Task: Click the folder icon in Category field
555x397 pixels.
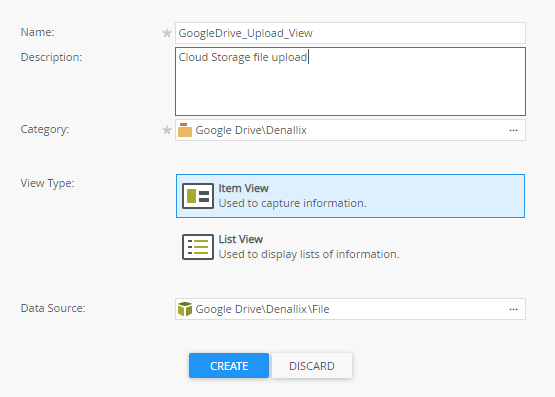Action: 185,130
